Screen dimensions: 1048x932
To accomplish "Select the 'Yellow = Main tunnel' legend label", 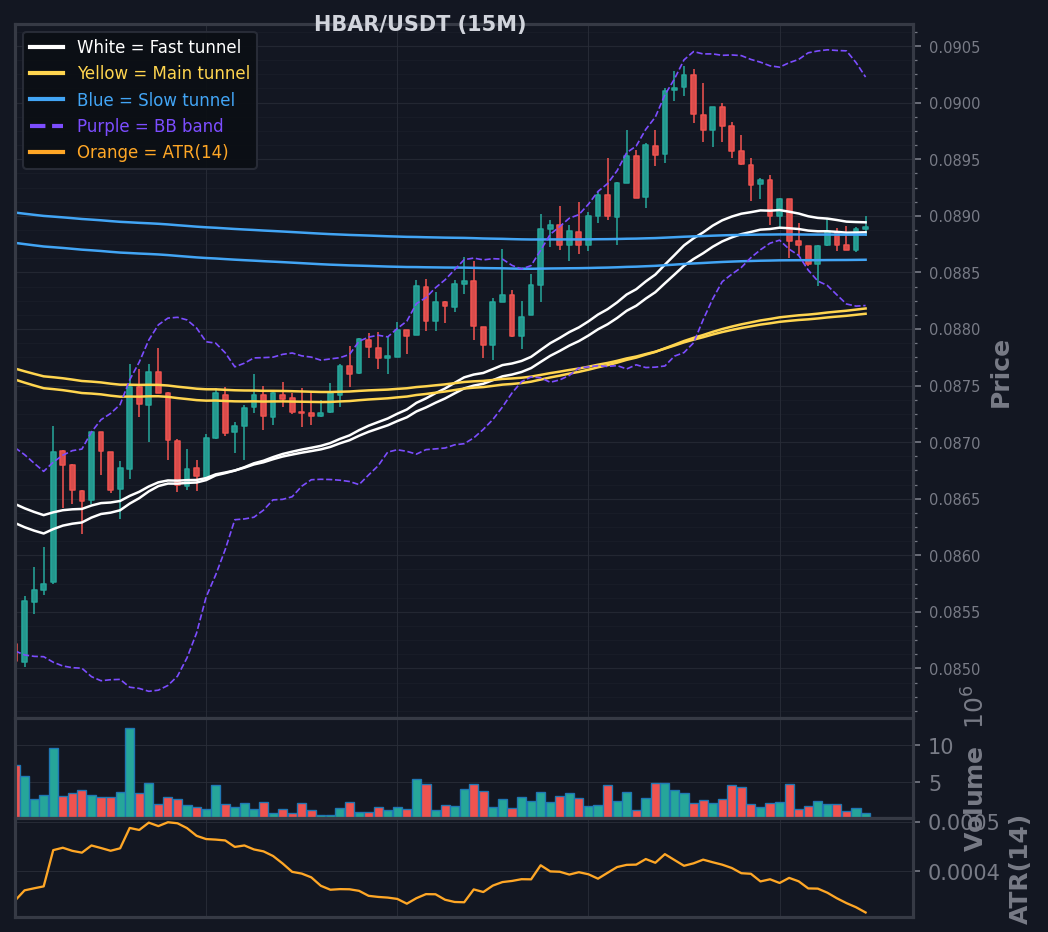I will (163, 73).
